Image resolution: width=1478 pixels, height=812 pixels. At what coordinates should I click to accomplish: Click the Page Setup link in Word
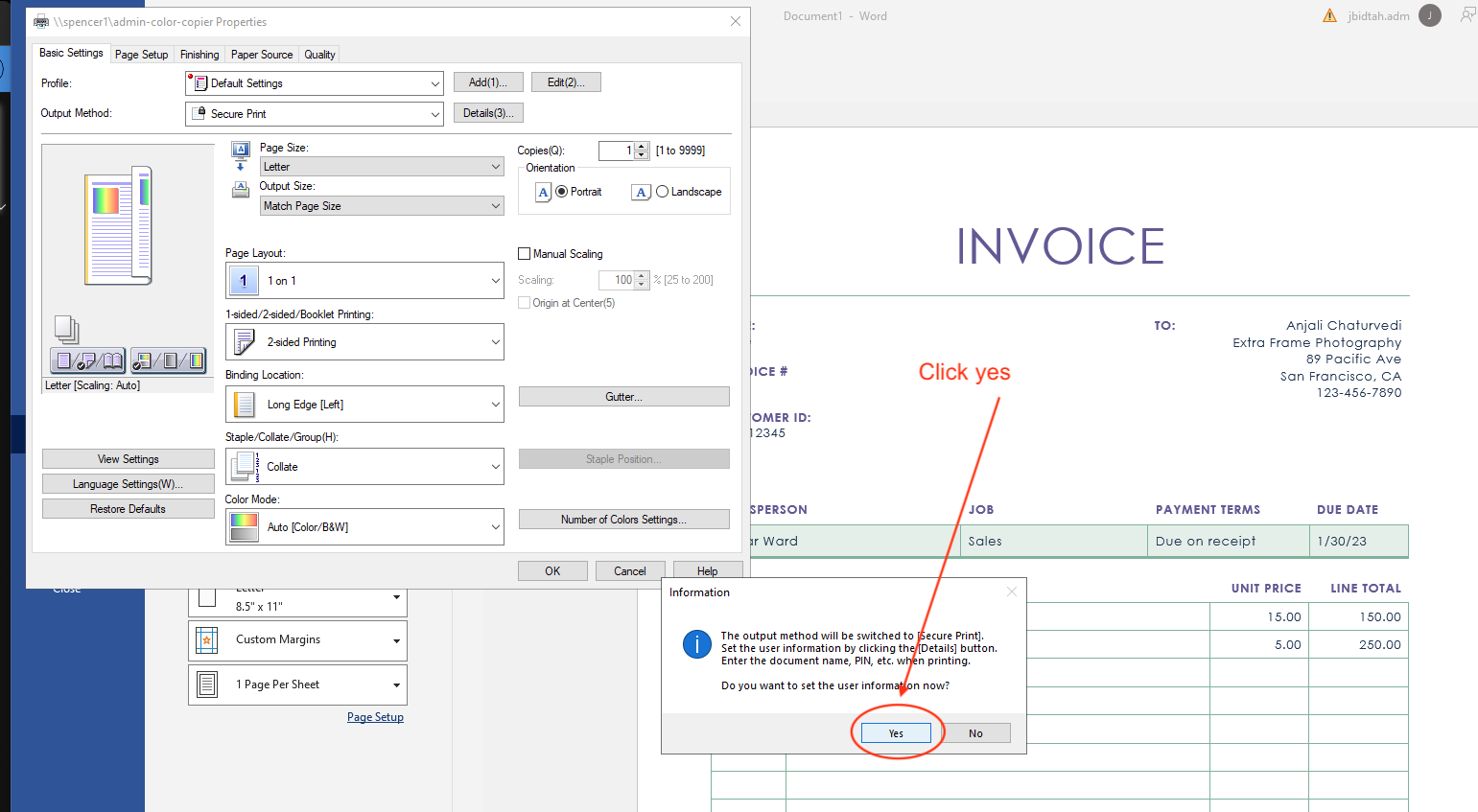375,717
